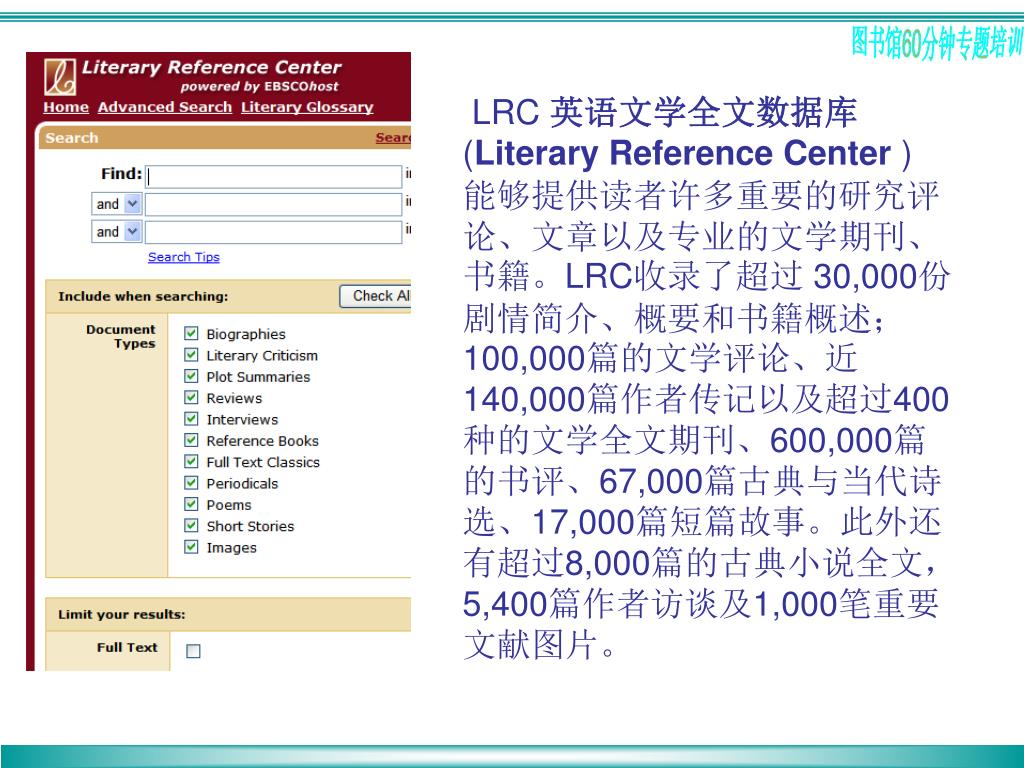This screenshot has width=1024, height=768.
Task: Click the 'Document Types' label
Action: tap(121, 336)
